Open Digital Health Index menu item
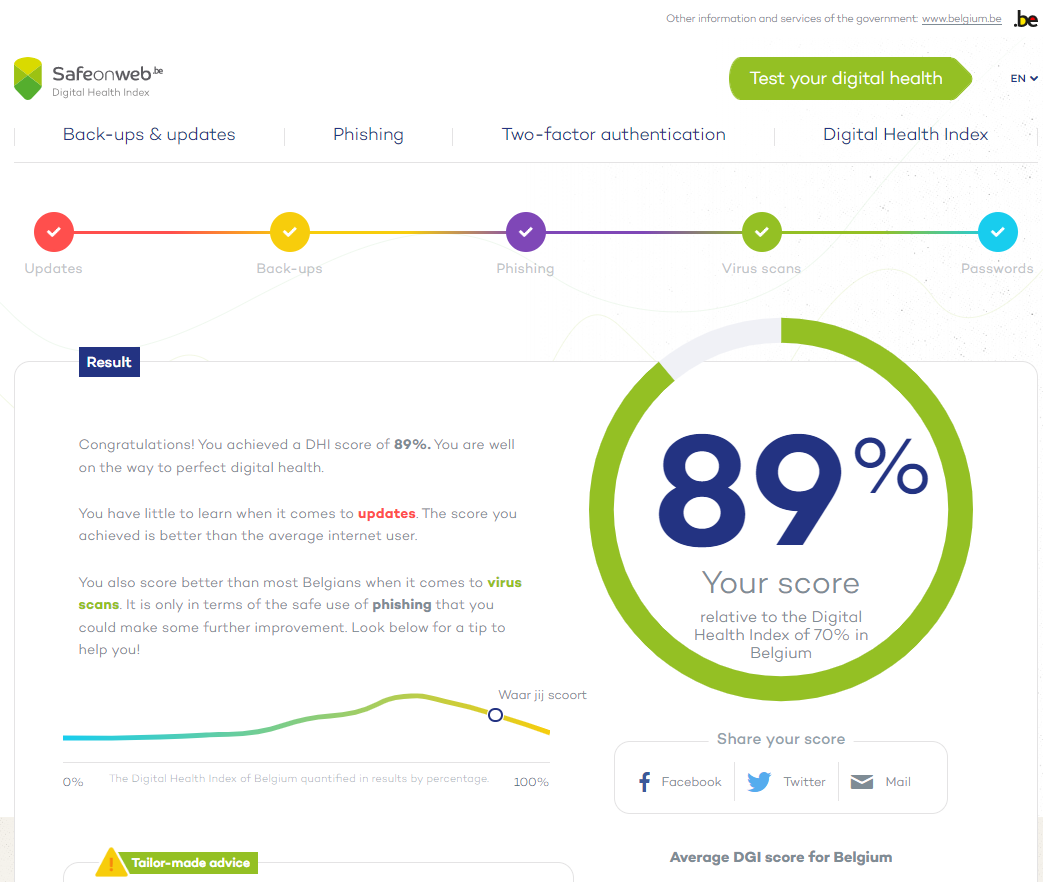Image resolution: width=1043 pixels, height=882 pixels. (x=905, y=134)
